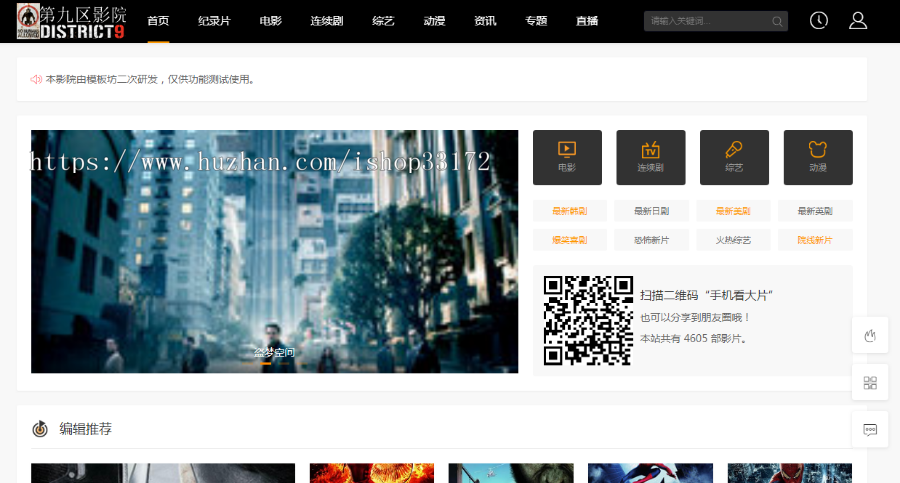Go to the 电影 nav item
The width and height of the screenshot is (900, 483).
pyautogui.click(x=270, y=21)
